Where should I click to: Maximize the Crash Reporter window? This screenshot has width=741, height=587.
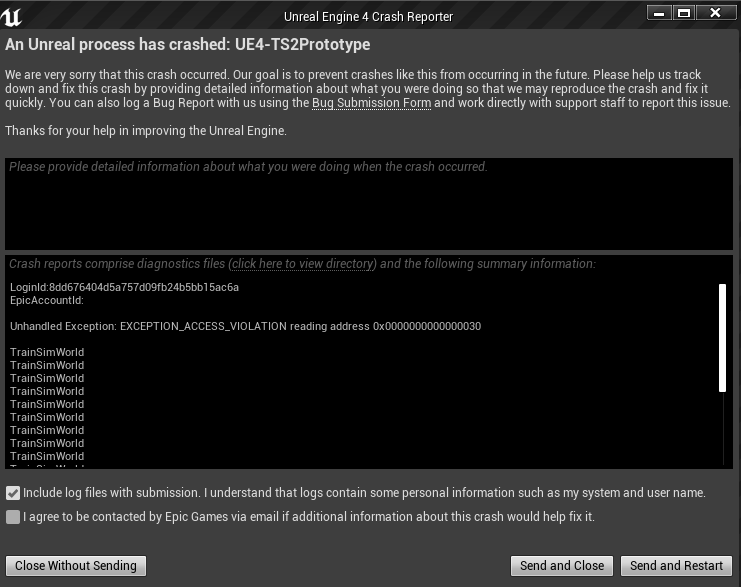click(x=685, y=13)
